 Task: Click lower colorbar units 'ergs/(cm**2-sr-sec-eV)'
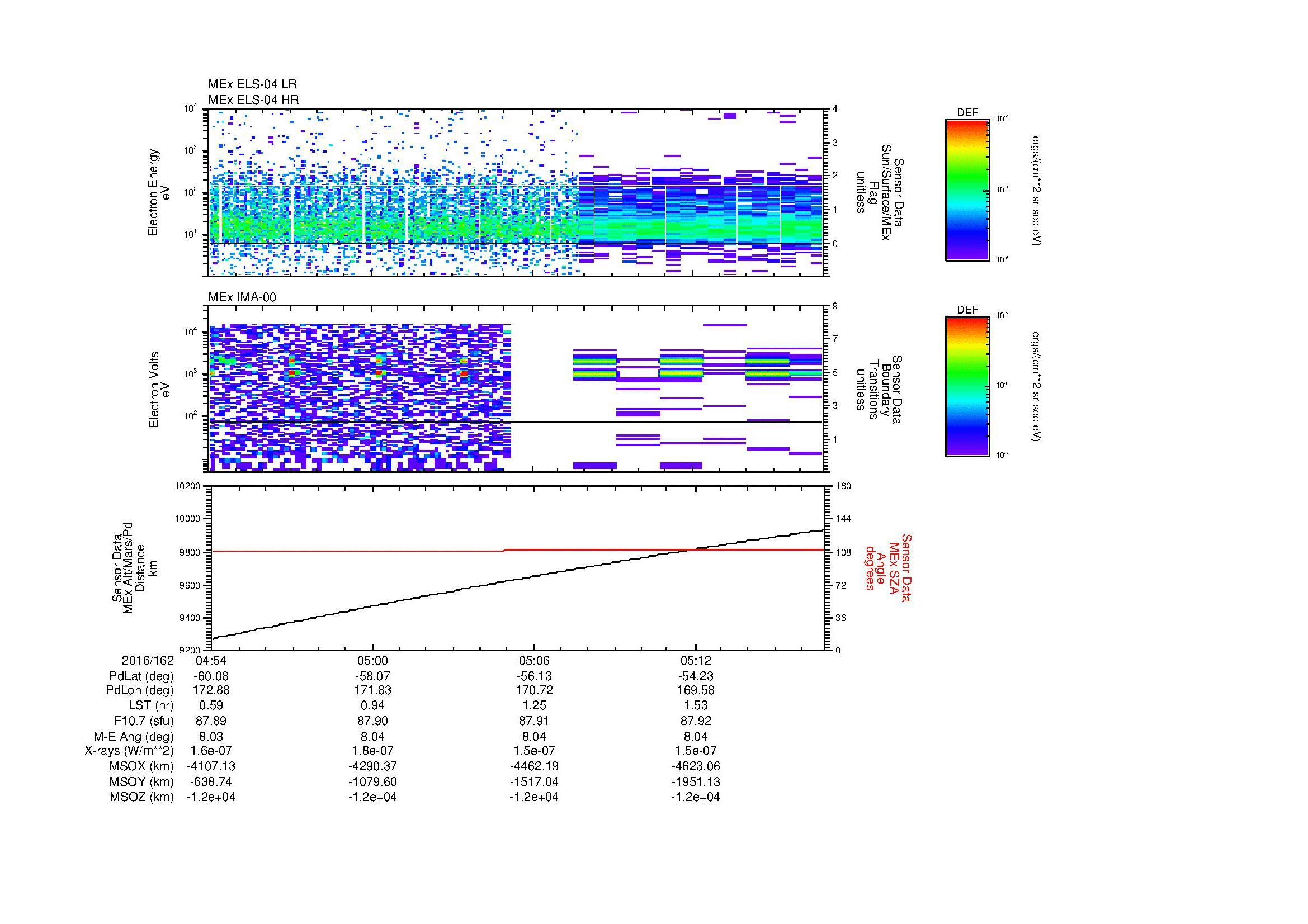coord(1037,387)
